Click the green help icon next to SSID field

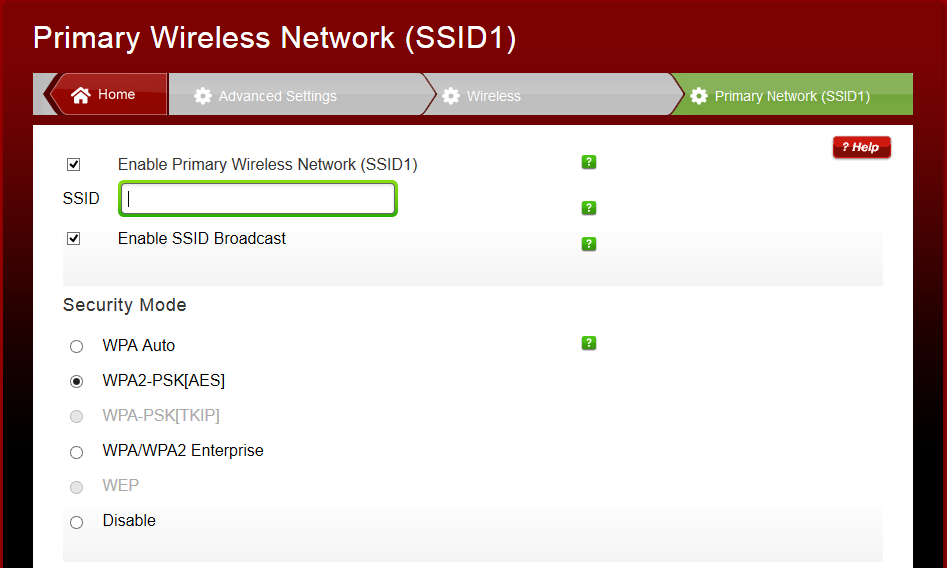[589, 208]
